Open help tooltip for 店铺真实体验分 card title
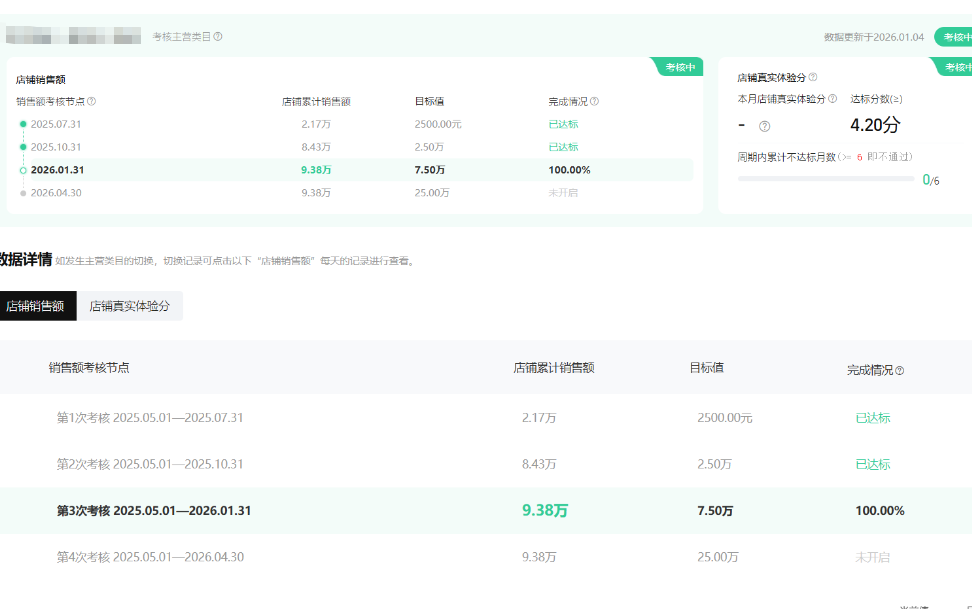This screenshot has width=972, height=609. [812, 77]
